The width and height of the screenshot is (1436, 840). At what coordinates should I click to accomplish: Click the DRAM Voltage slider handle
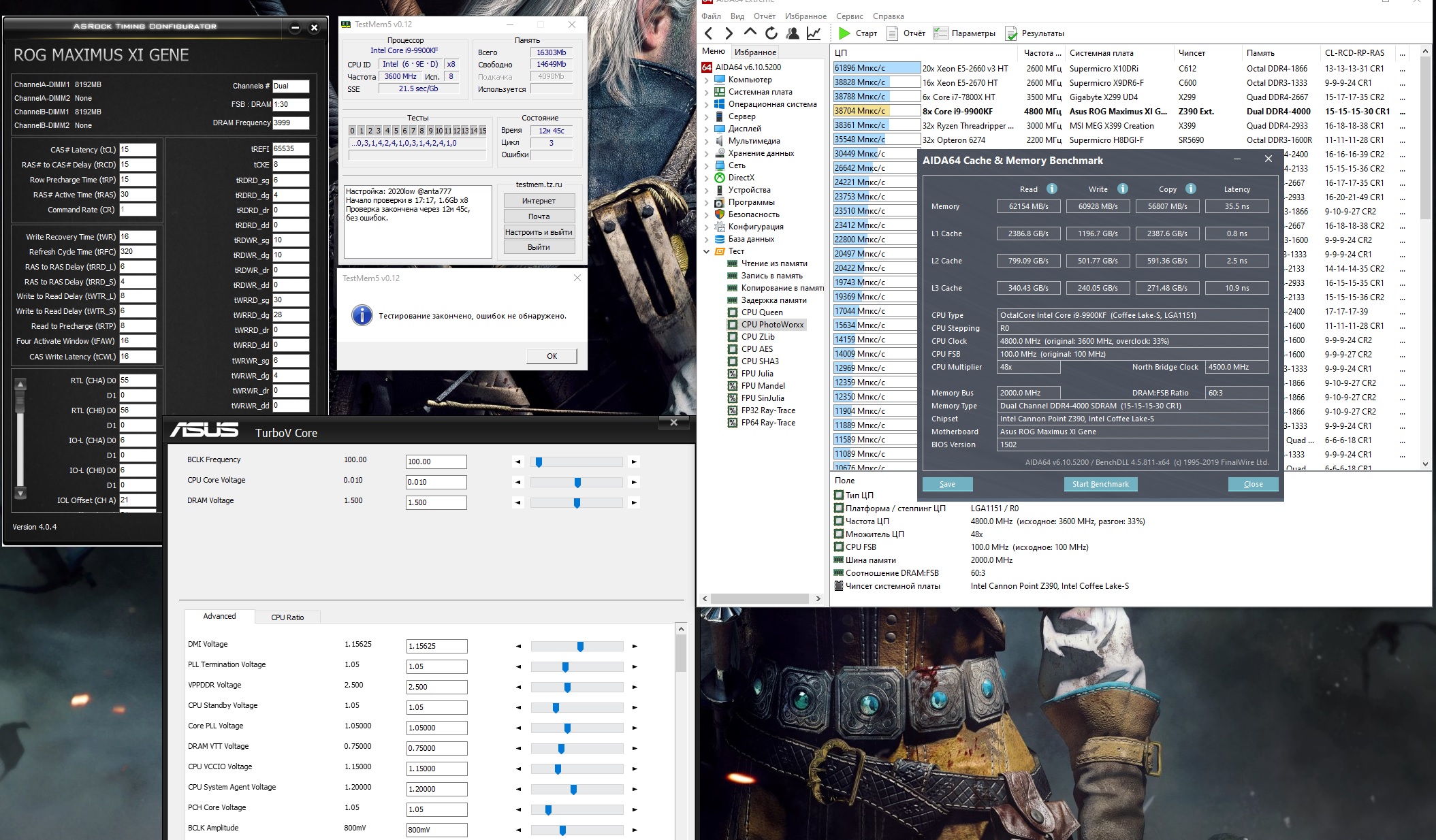pos(577,502)
